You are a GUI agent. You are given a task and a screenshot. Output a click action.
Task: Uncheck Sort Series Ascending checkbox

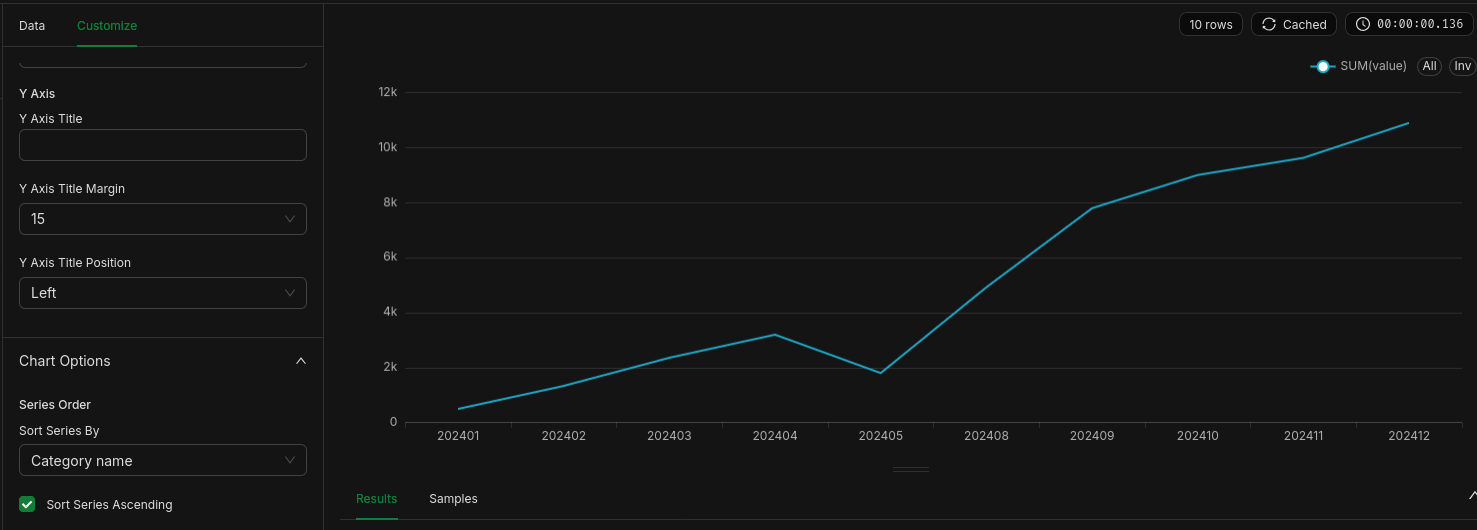pos(28,504)
